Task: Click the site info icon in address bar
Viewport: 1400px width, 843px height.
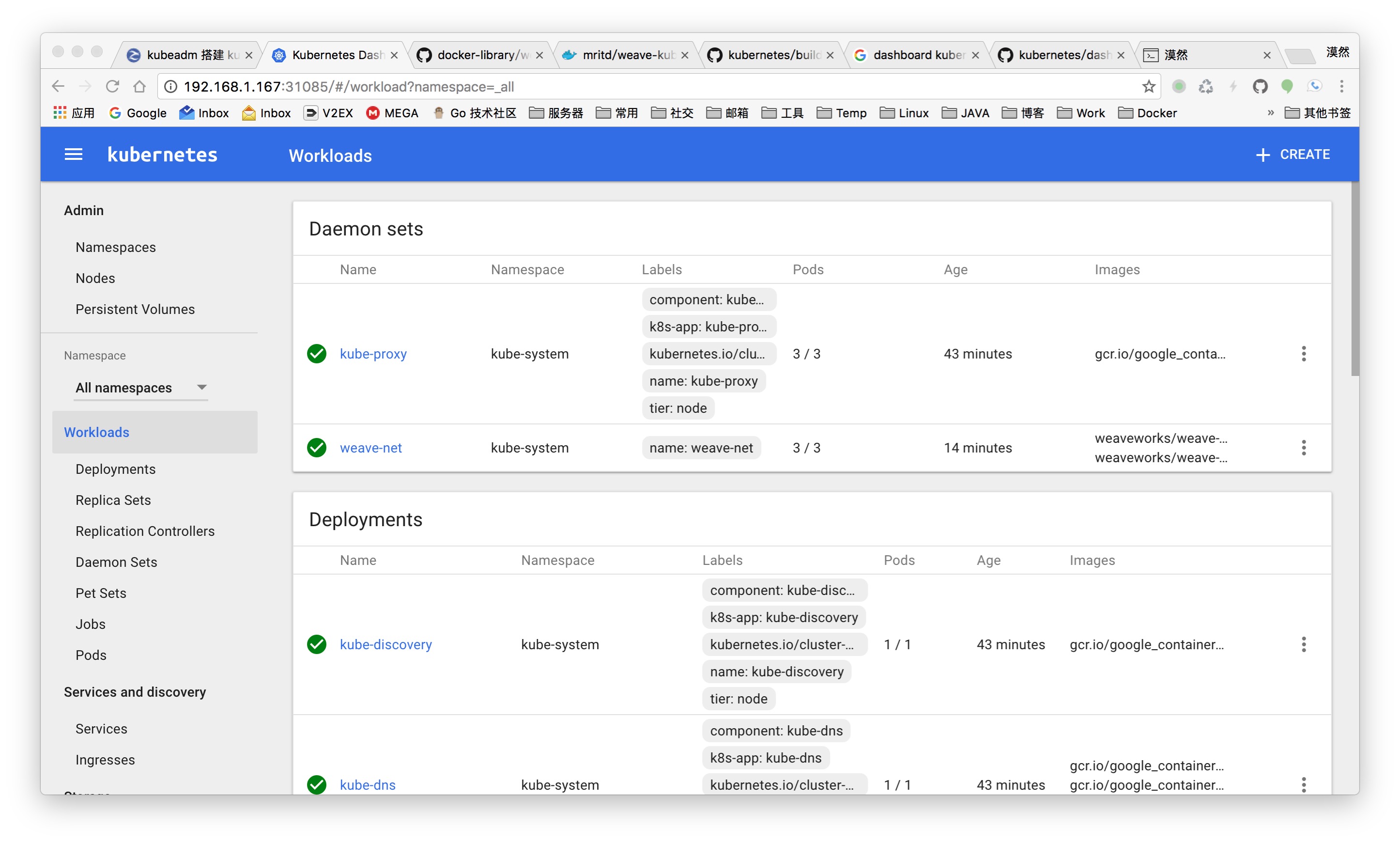Action: point(171,86)
